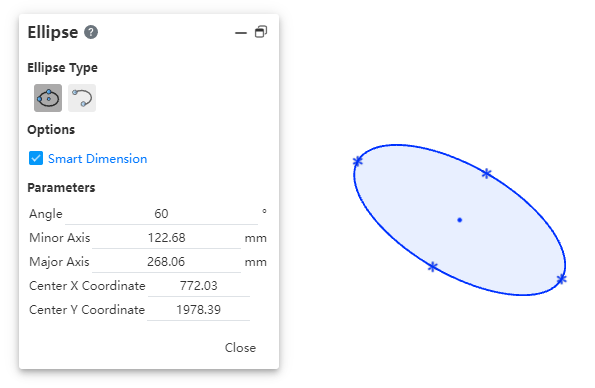Minimize the Ellipse panel

241,33
